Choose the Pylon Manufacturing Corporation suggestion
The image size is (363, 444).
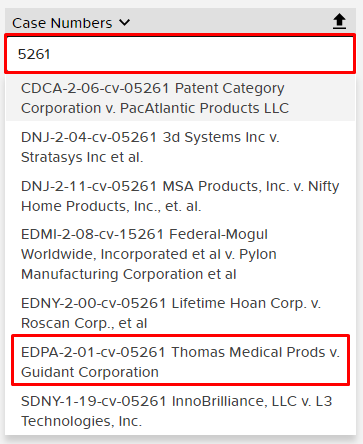click(x=129, y=274)
